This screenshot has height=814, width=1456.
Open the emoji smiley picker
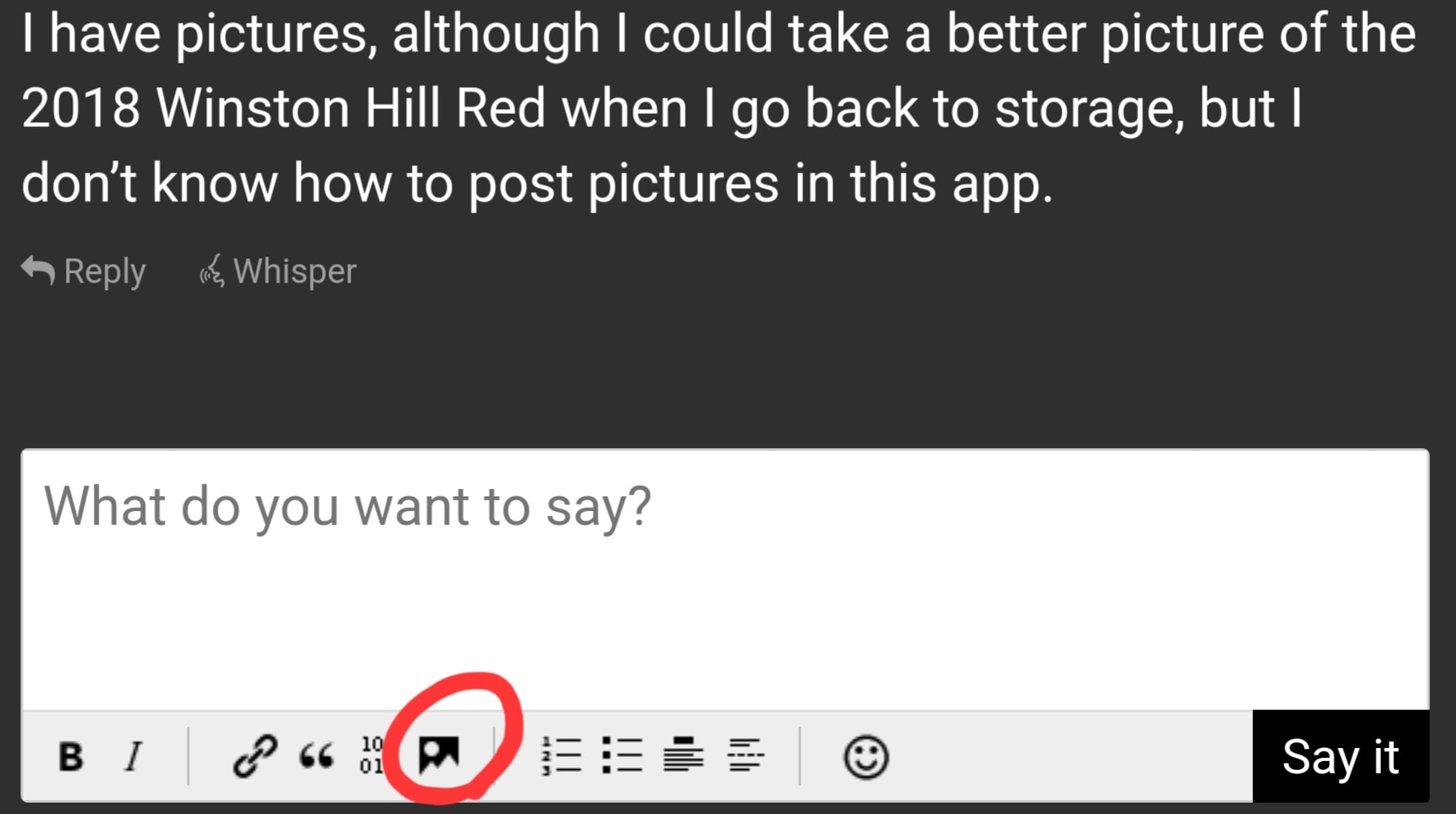coord(865,757)
